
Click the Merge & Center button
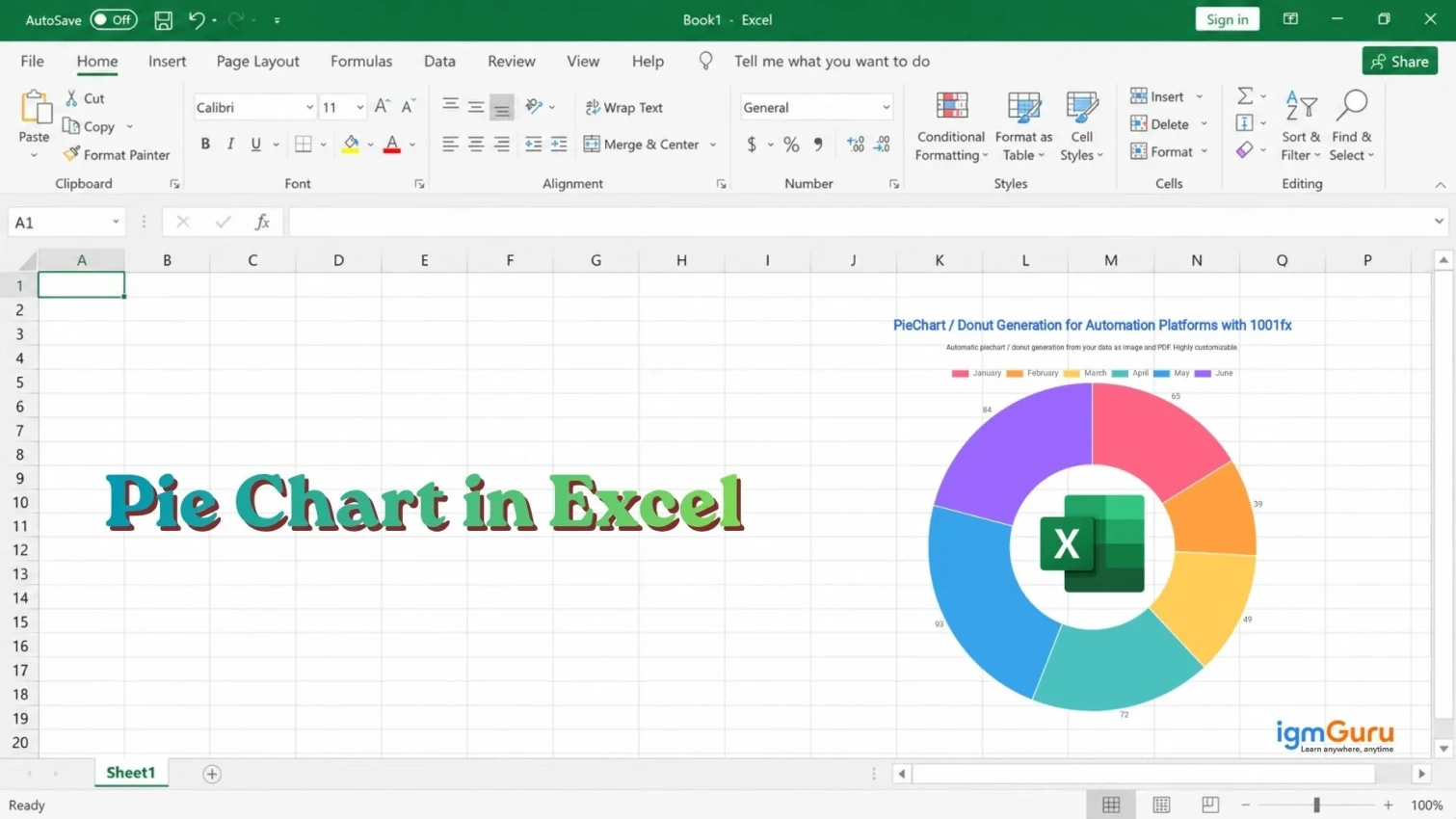click(642, 145)
